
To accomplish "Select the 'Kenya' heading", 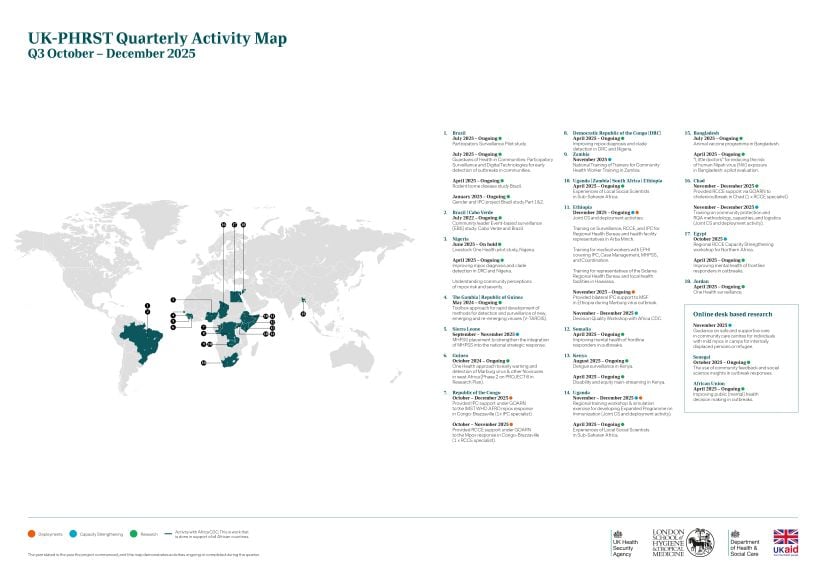I will point(579,355).
